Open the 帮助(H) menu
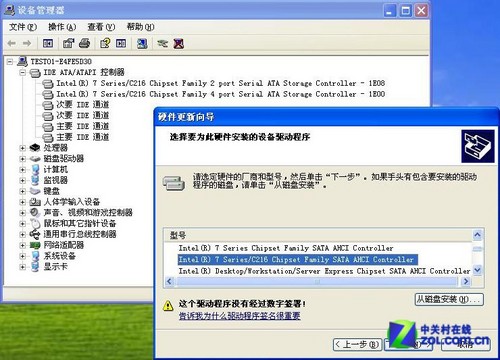This screenshot has height=360, width=500. [140, 27]
